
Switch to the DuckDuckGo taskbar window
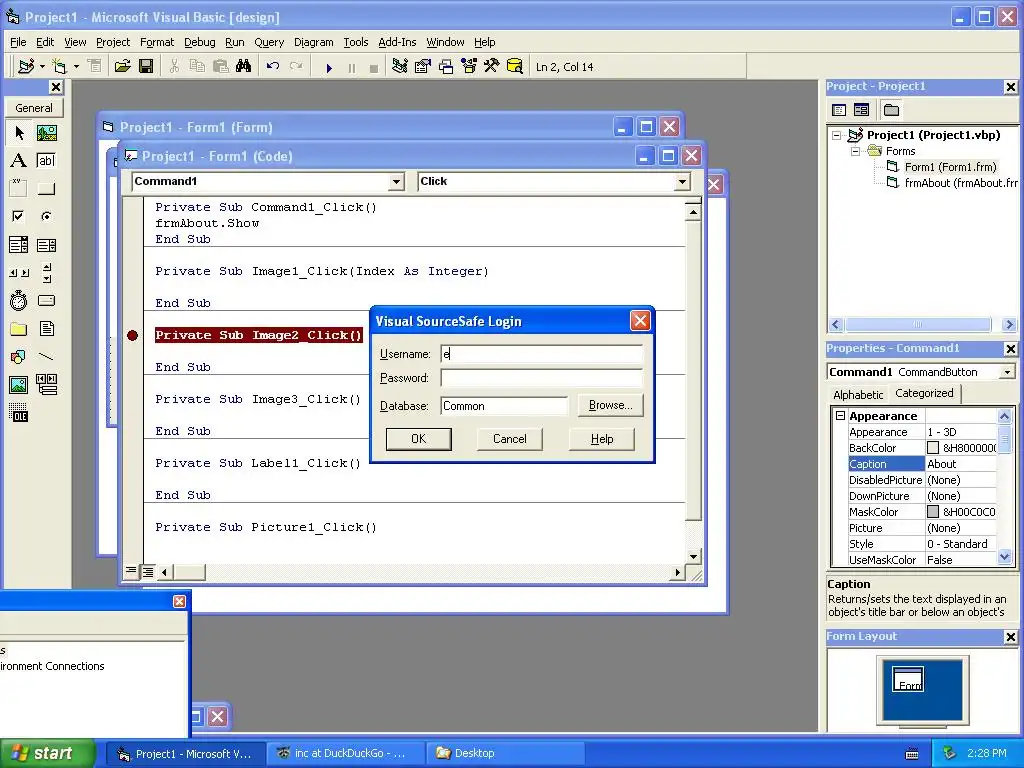point(345,753)
